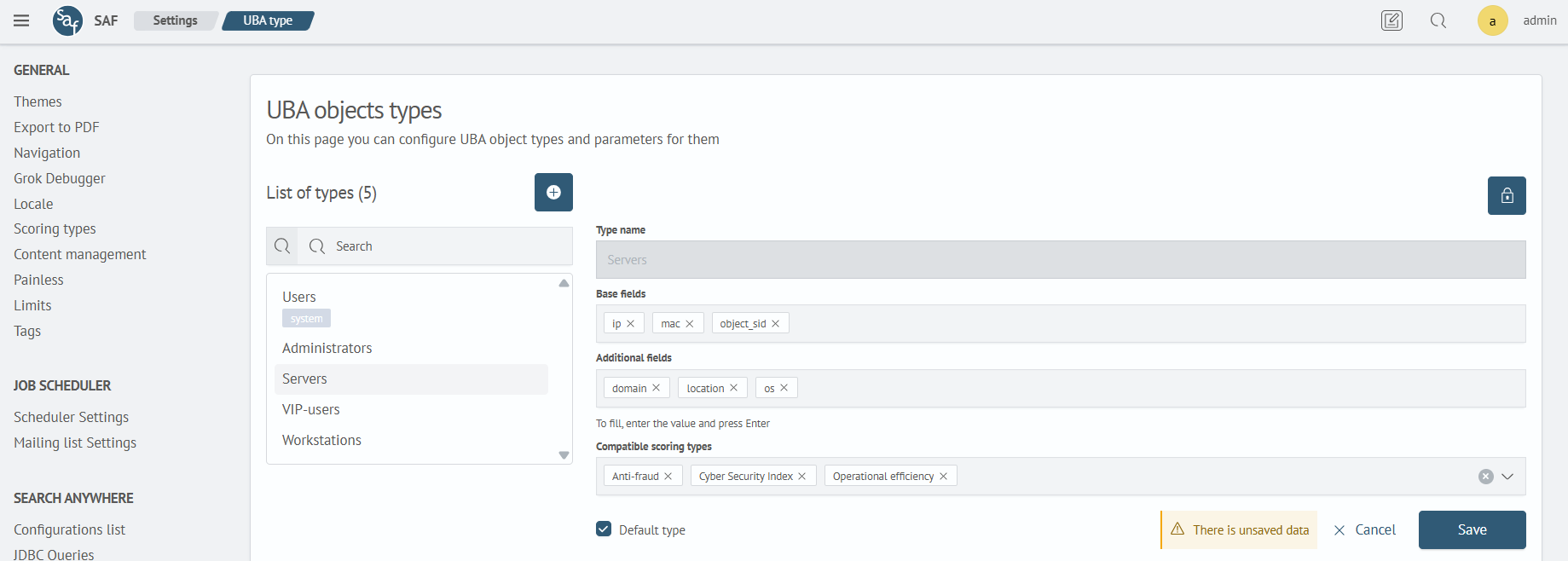
Task: Remove the domain additional field tag
Action: (657, 388)
